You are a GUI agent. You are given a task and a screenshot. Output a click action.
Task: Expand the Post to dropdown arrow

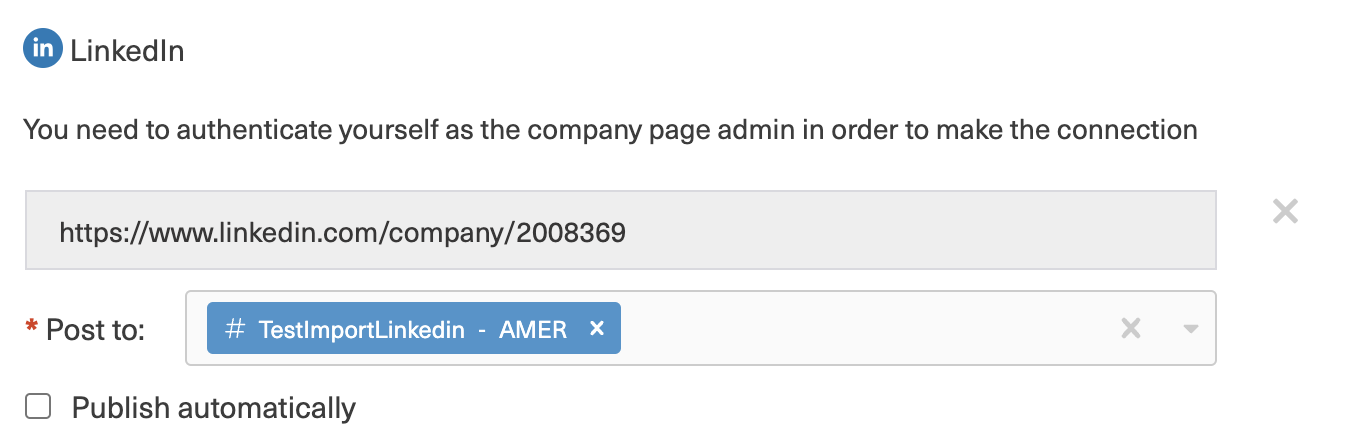pyautogui.click(x=1190, y=328)
